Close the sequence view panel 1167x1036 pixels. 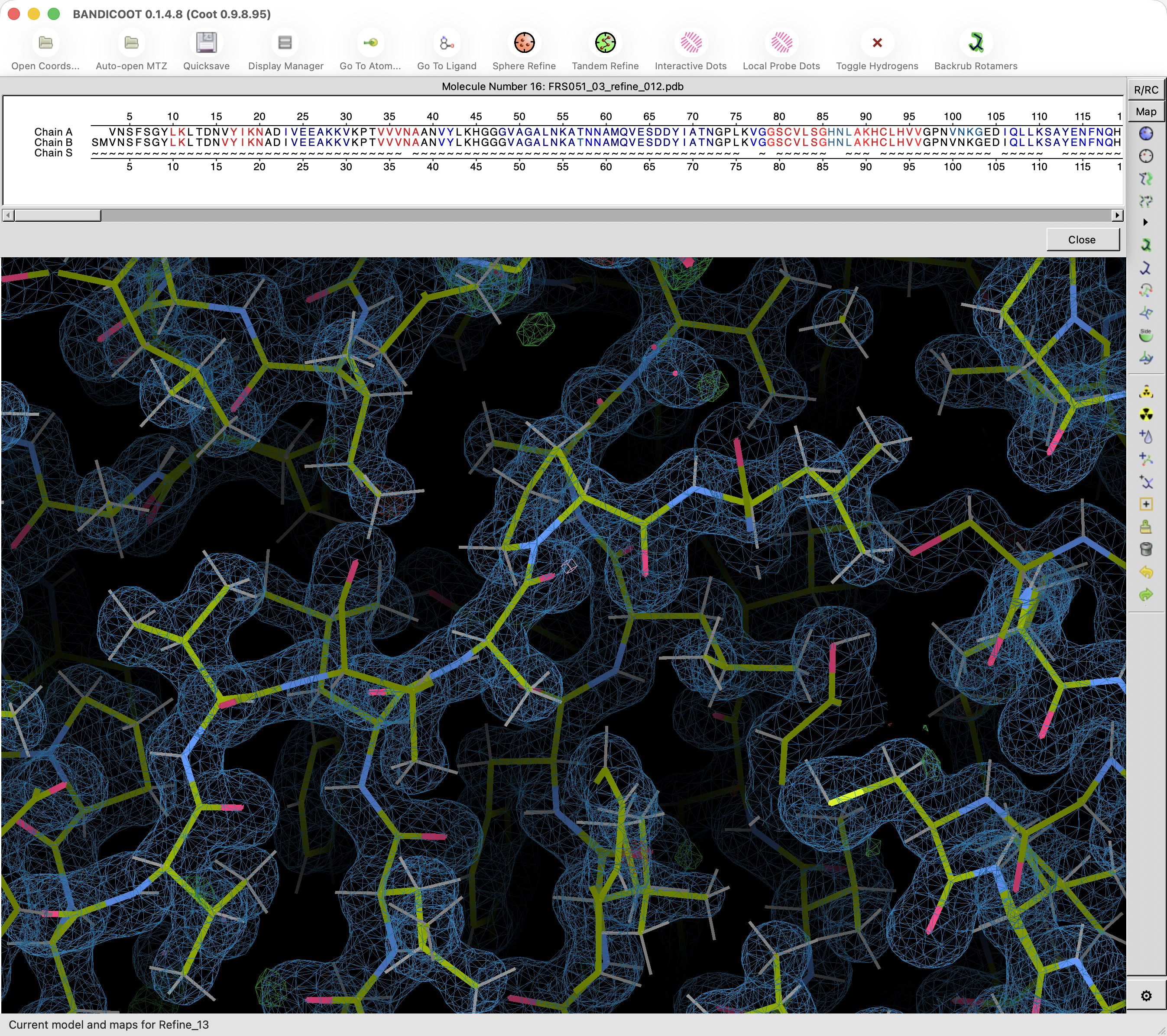[1083, 240]
